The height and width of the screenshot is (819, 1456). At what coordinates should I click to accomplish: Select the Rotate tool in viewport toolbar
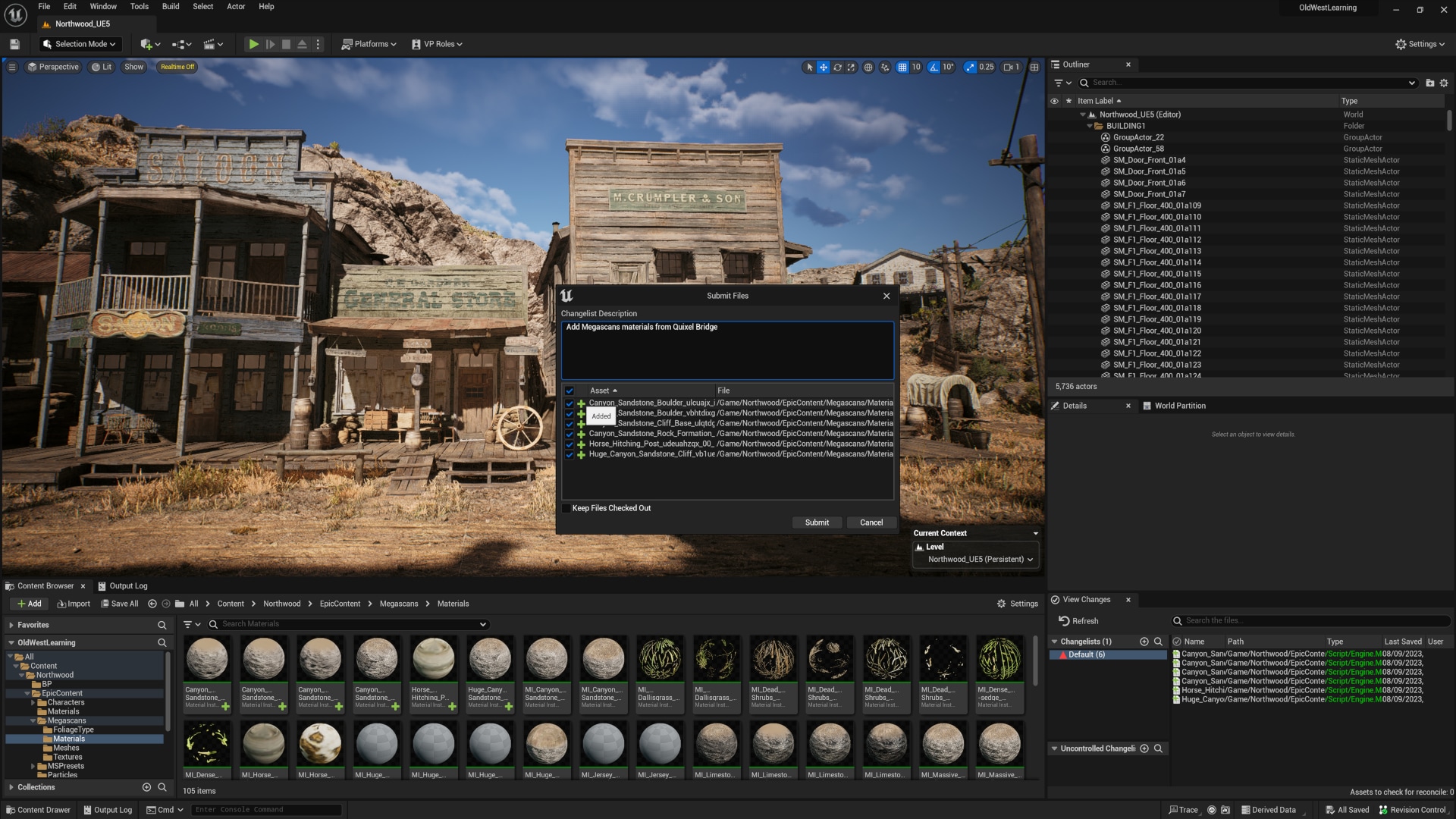(x=837, y=67)
